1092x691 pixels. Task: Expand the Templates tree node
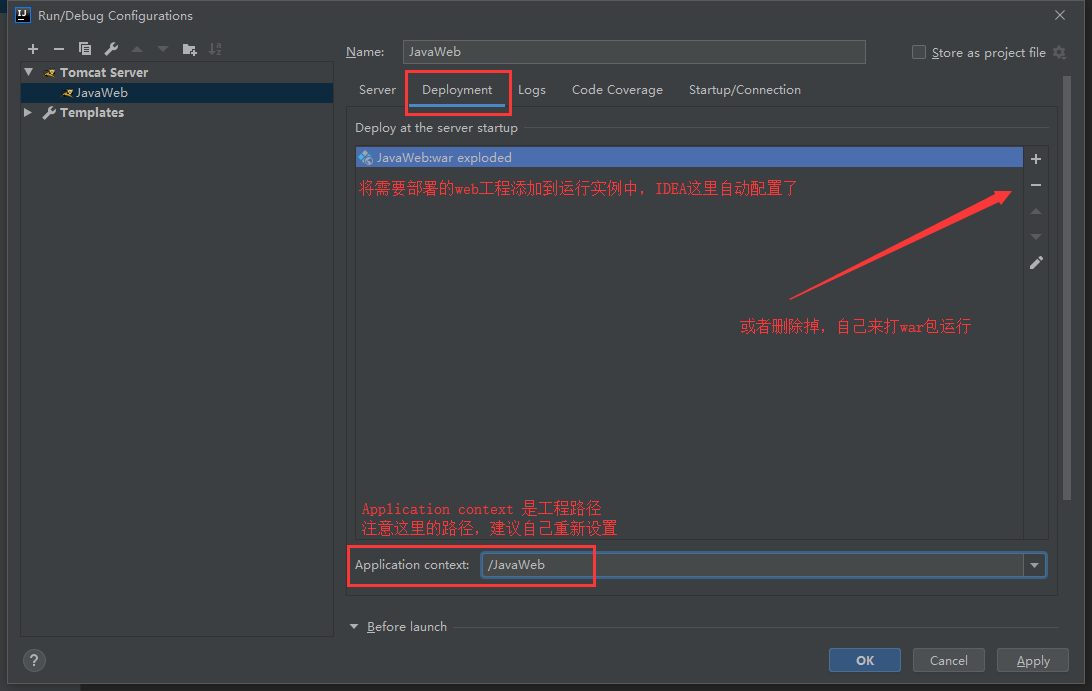click(28, 112)
